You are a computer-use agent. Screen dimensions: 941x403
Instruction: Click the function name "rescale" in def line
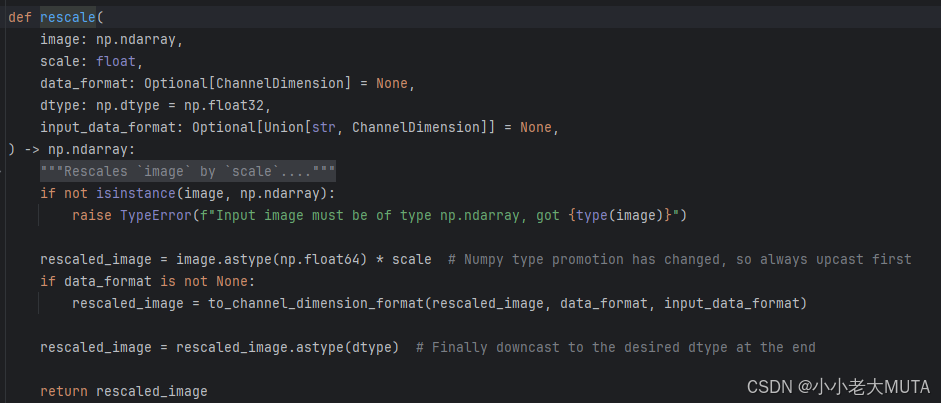click(x=68, y=17)
